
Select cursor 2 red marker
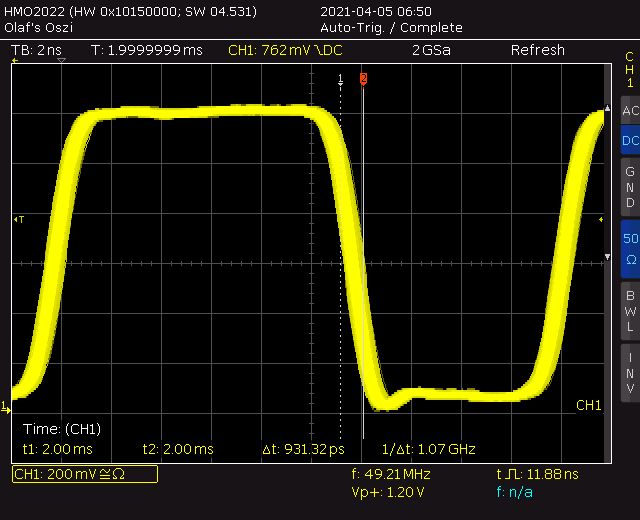(363, 78)
